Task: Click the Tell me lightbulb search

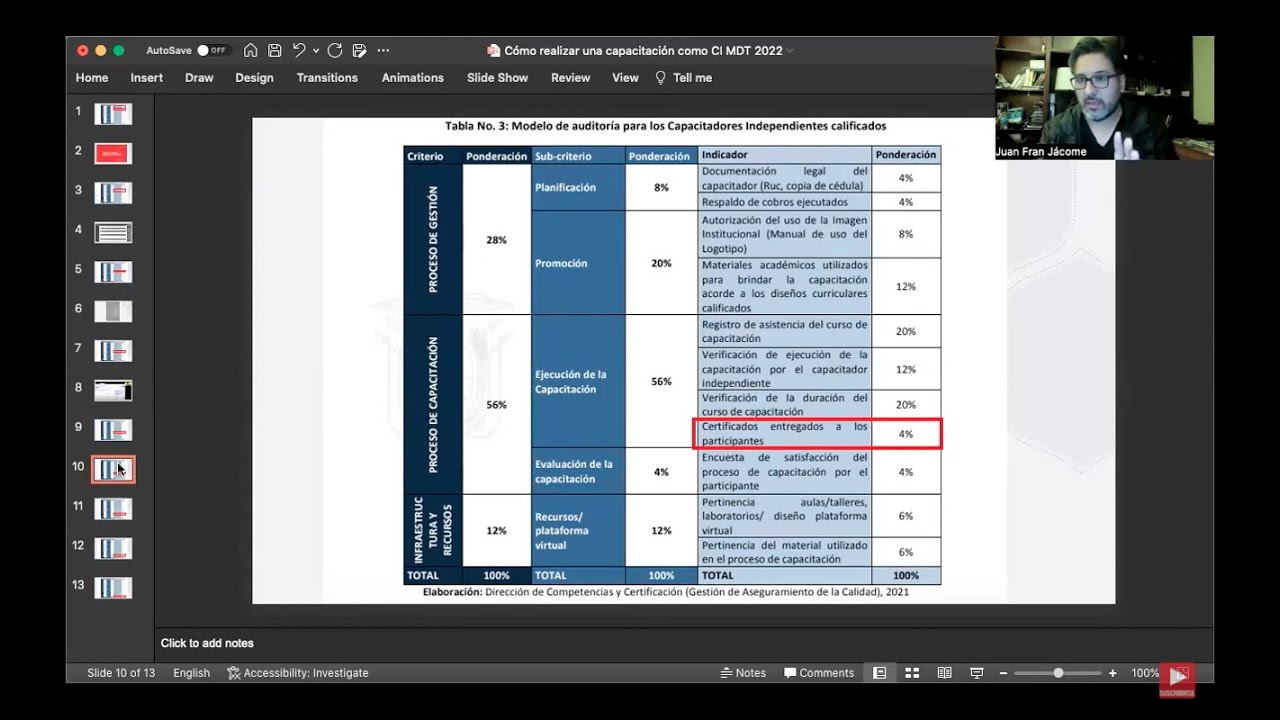Action: (683, 78)
